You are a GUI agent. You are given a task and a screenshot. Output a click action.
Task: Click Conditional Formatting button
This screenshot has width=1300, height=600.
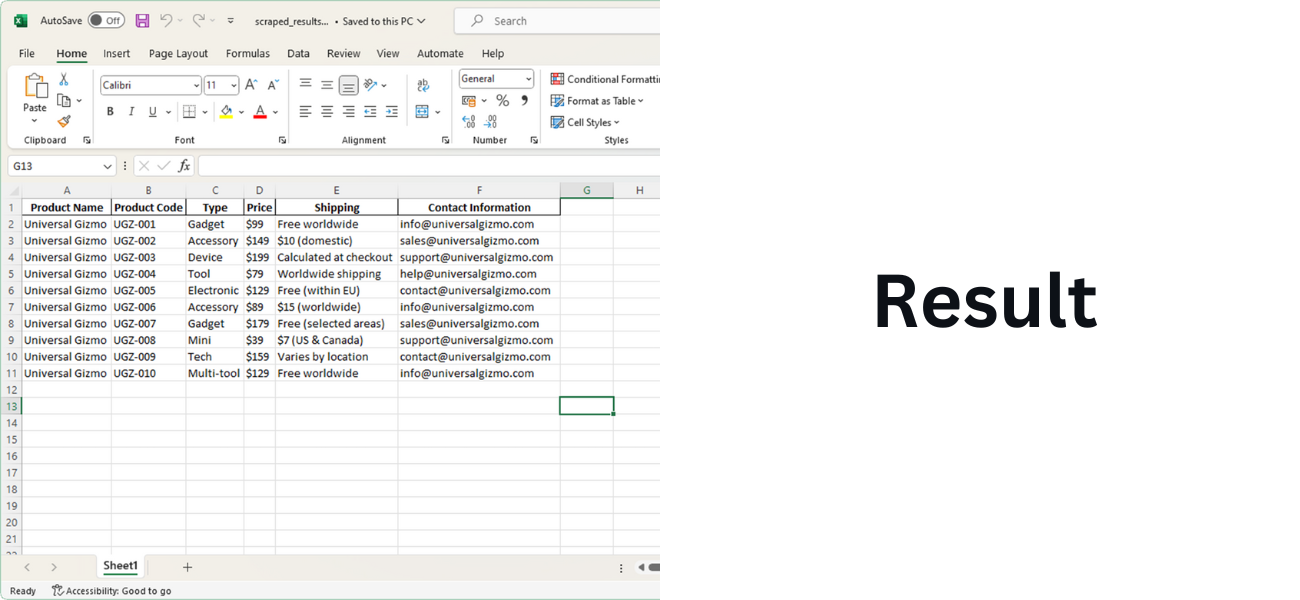605,79
